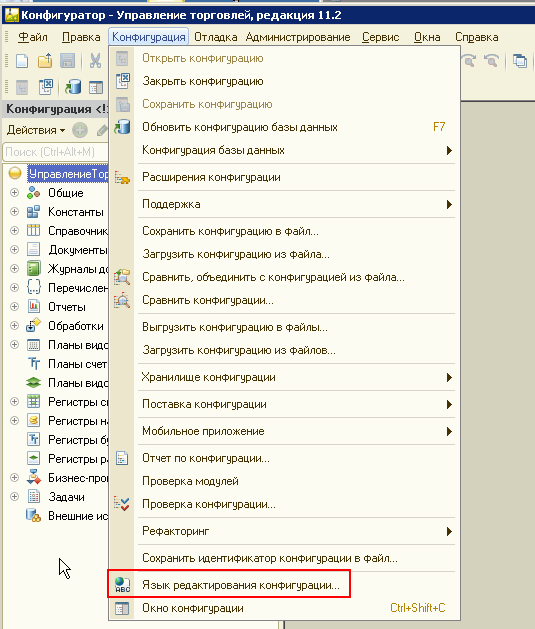This screenshot has width=535, height=629.
Task: Expand the Справочники tree node
Action: click(14, 231)
